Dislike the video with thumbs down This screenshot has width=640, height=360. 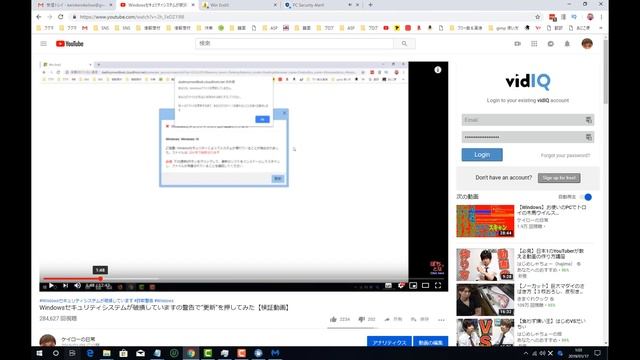[x=362, y=319]
